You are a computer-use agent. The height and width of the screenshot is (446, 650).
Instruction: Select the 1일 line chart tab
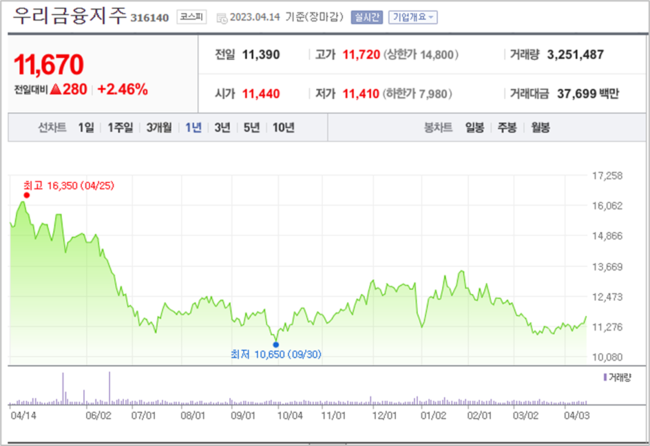point(86,128)
